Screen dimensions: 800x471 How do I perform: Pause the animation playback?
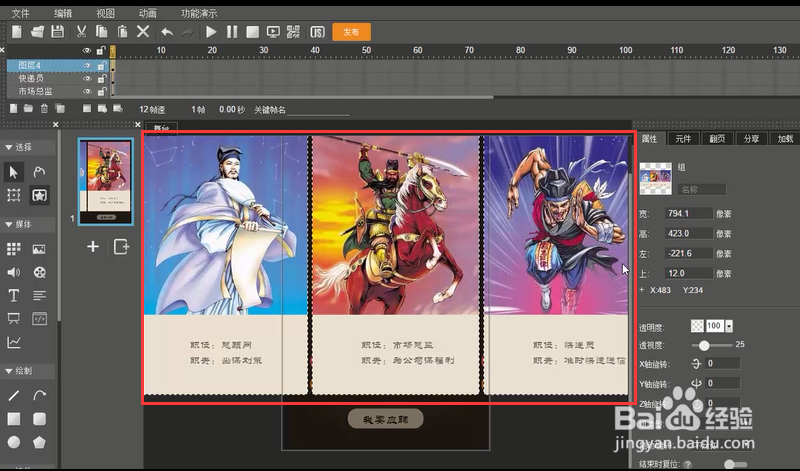click(232, 32)
